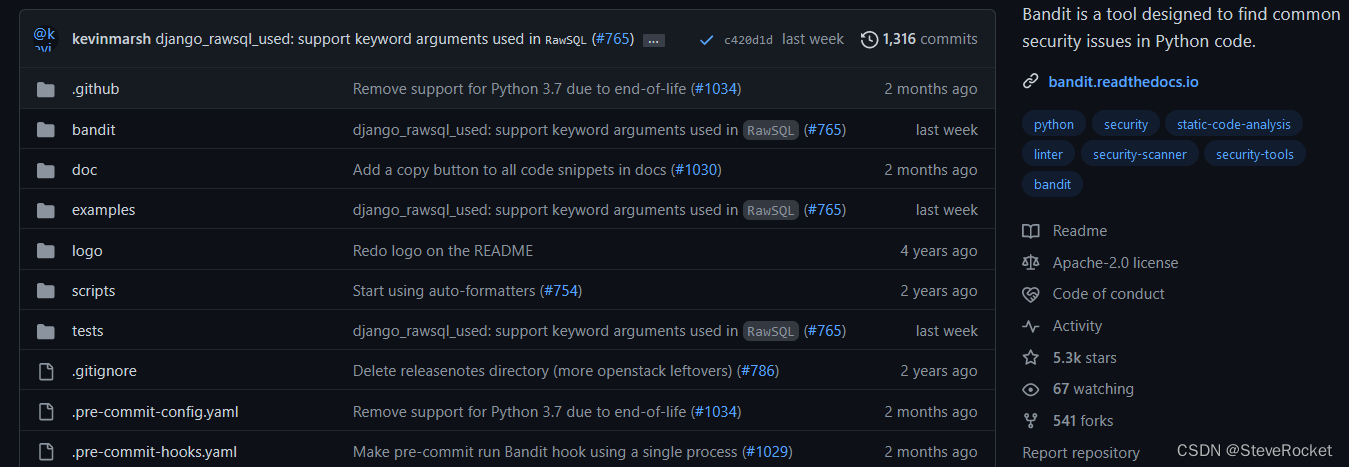
Task: Click the Readme book icon
Action: [x=1031, y=231]
